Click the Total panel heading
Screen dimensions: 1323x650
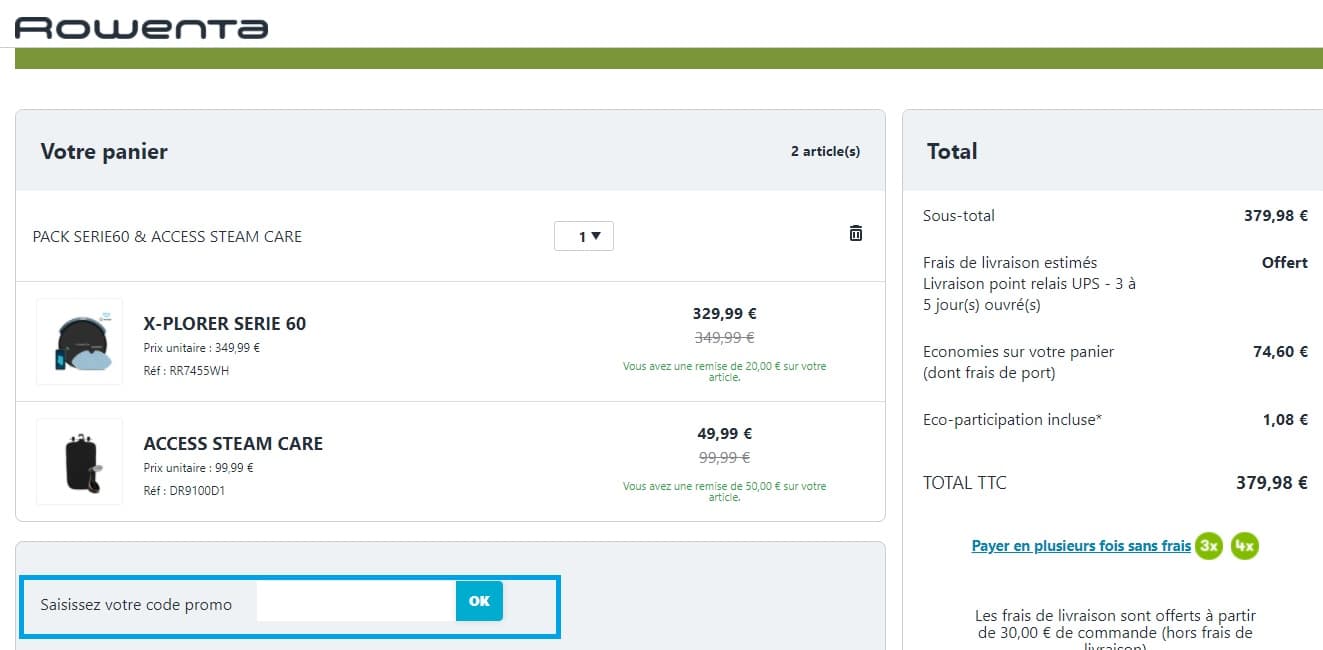[x=951, y=151]
